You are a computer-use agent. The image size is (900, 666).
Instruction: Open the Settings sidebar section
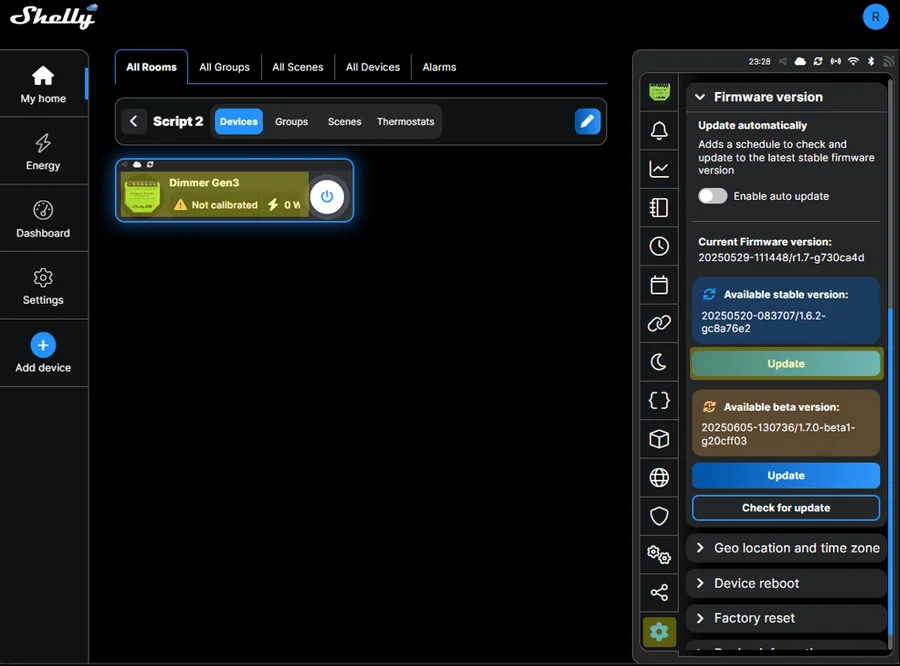pyautogui.click(x=43, y=286)
